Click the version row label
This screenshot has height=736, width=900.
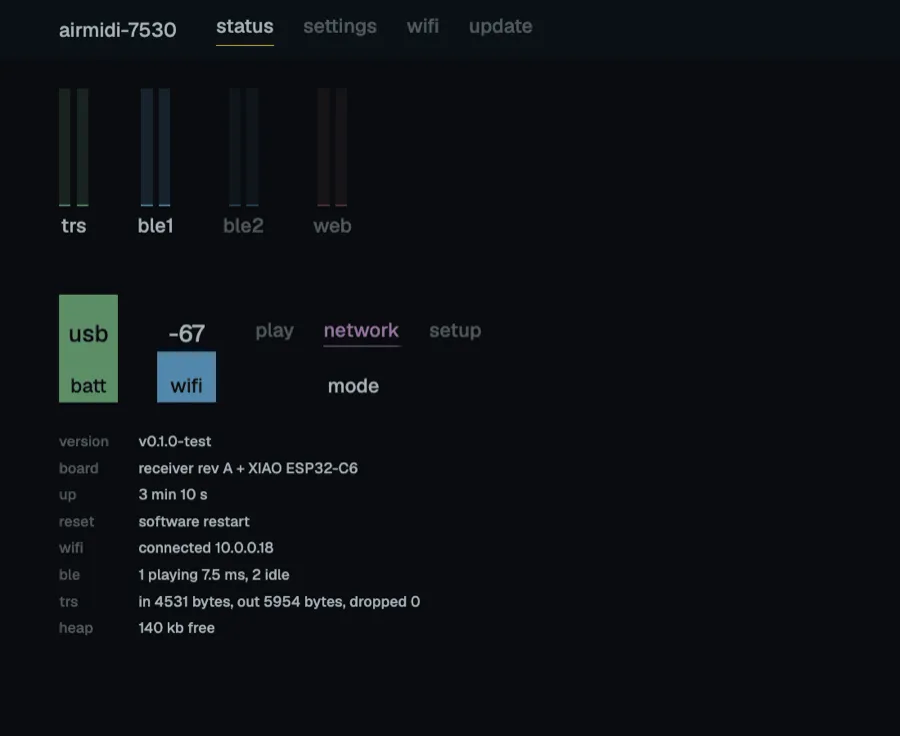point(84,441)
